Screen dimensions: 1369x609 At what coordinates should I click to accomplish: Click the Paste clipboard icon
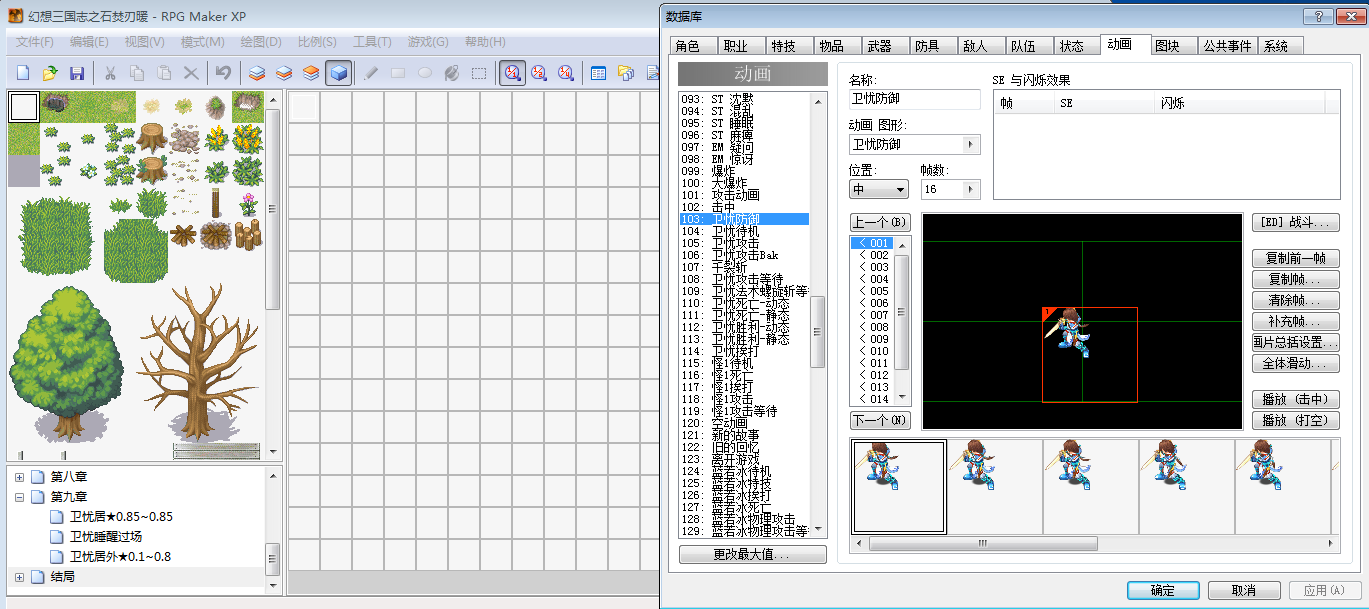pyautogui.click(x=164, y=73)
